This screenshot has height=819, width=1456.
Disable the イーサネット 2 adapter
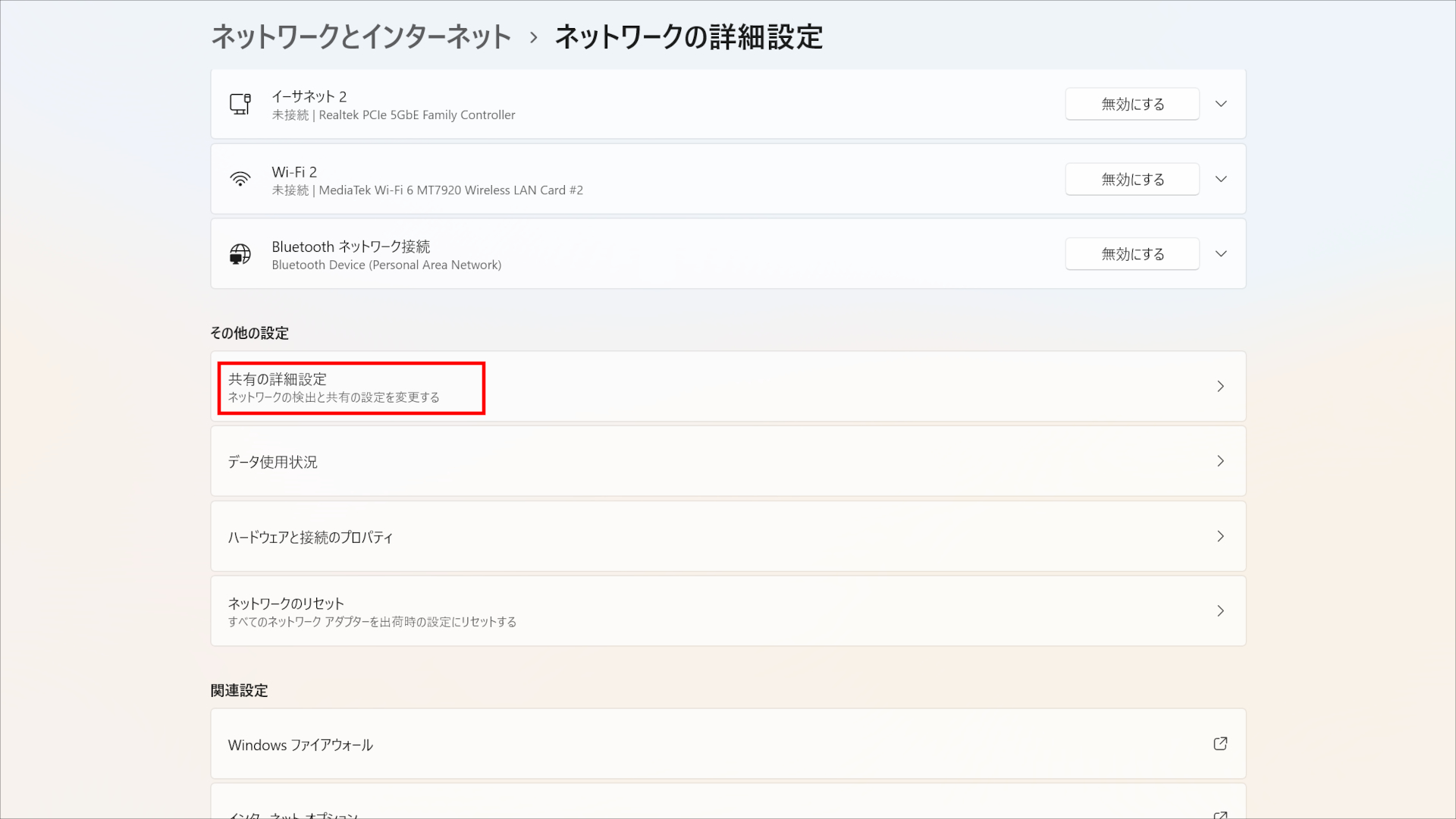click(1131, 104)
